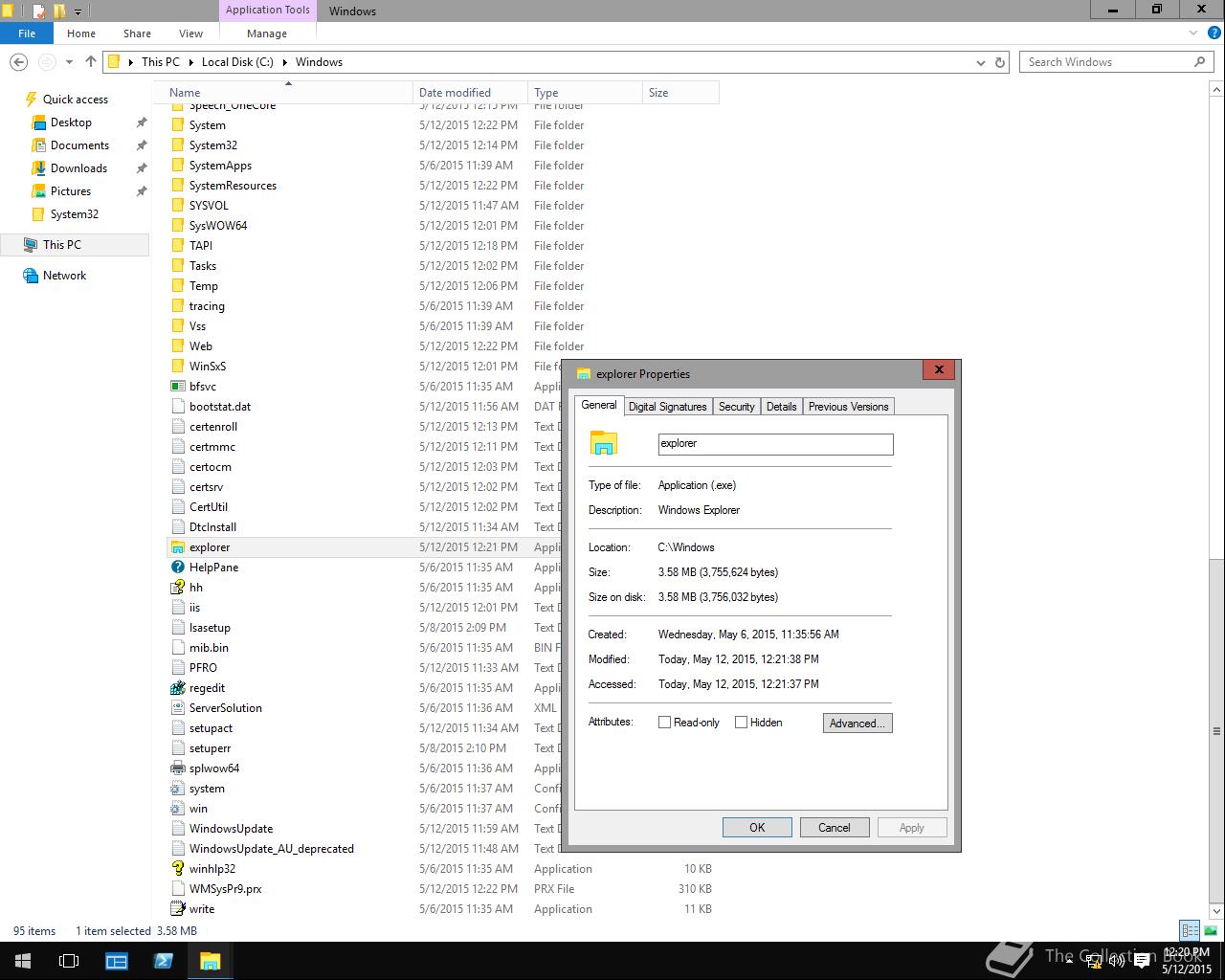Open the File ribbon tab
The width and height of the screenshot is (1225, 980).
pyautogui.click(x=27, y=33)
